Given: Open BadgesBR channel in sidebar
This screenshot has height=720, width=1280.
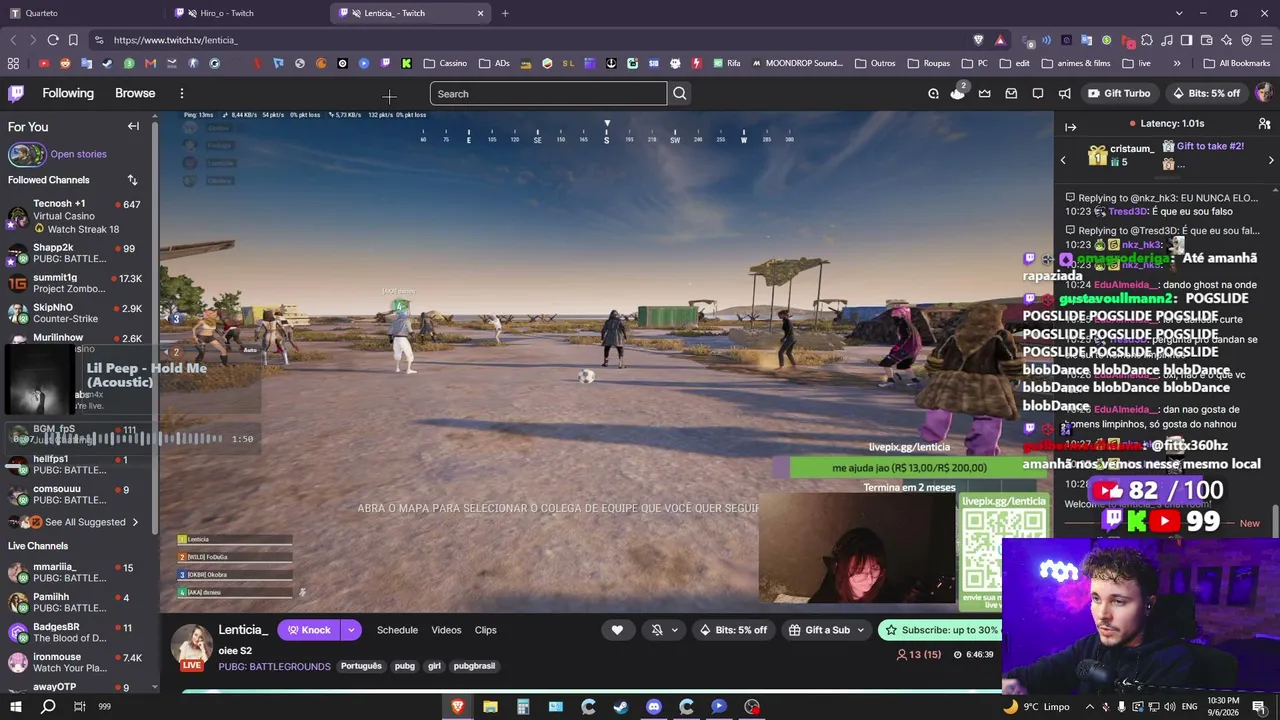Looking at the screenshot, I should pyautogui.click(x=75, y=632).
